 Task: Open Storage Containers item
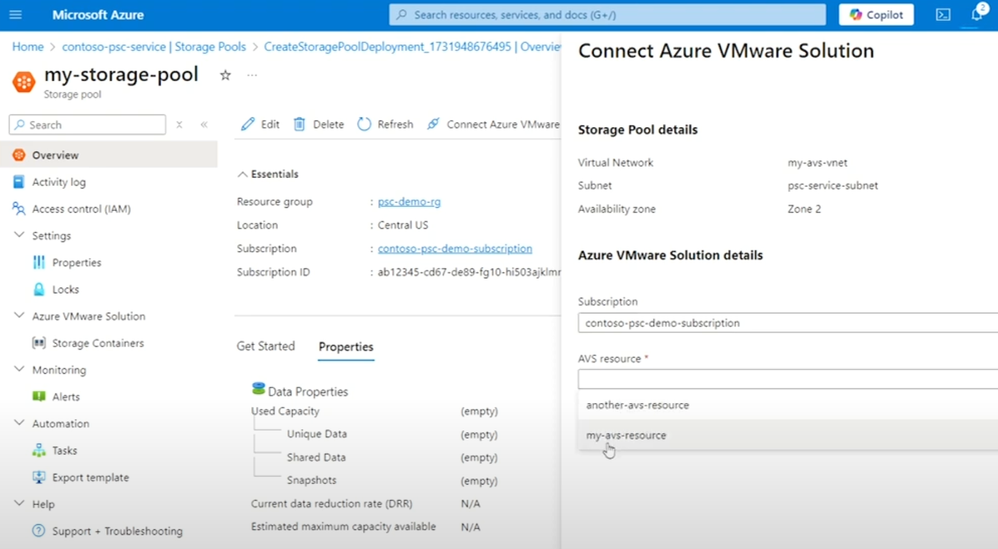(x=98, y=343)
